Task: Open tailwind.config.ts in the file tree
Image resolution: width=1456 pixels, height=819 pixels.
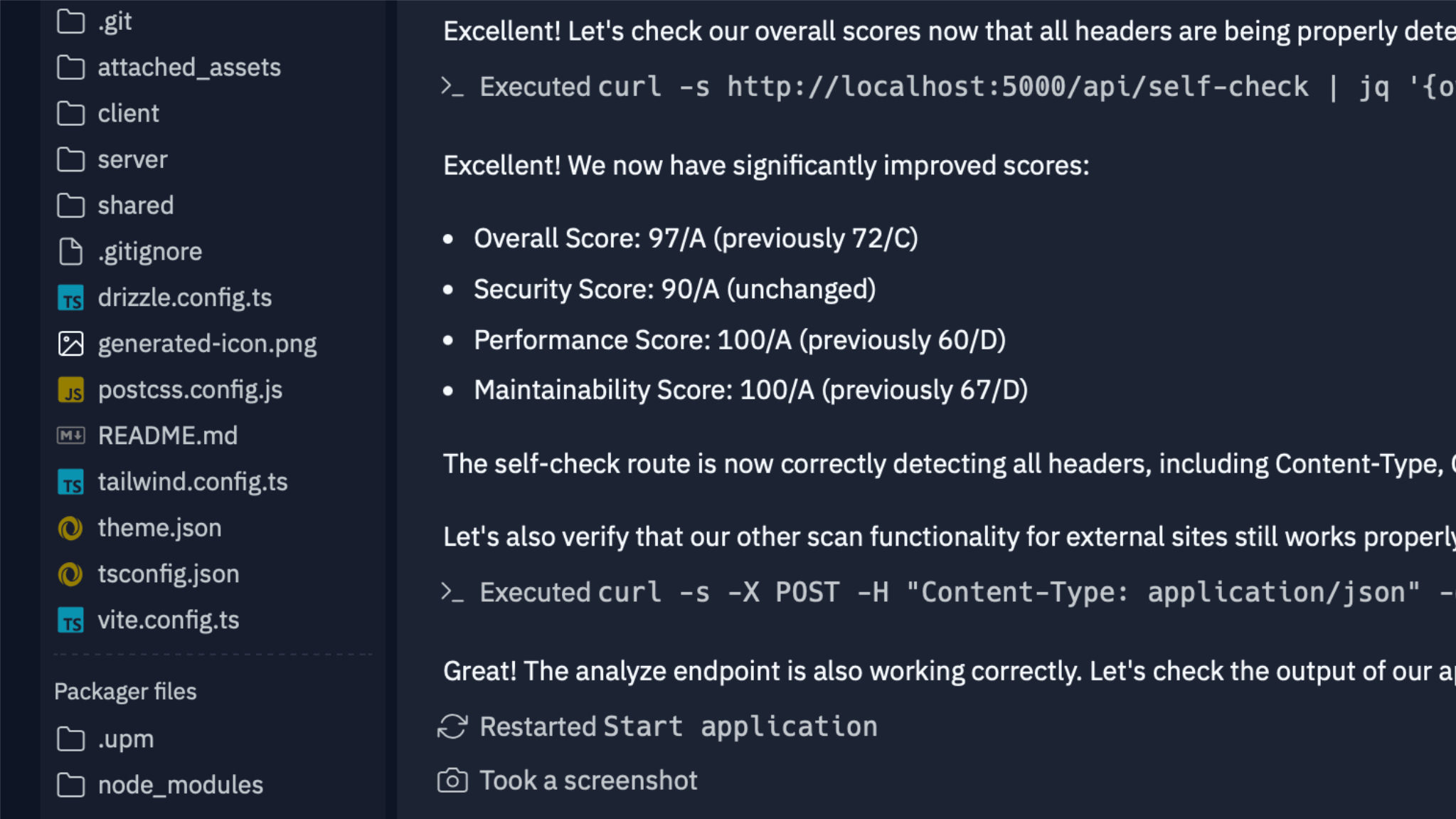Action: 192,482
